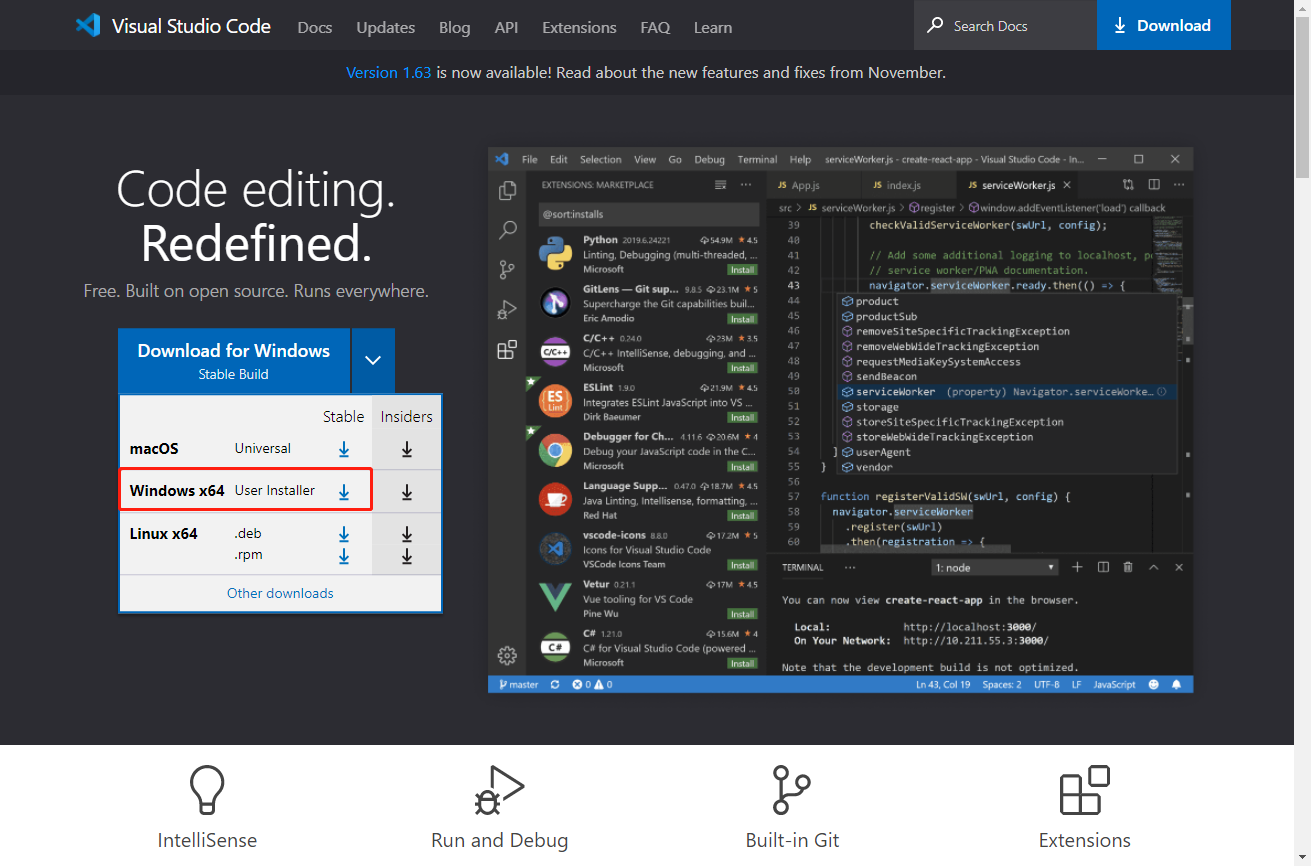This screenshot has height=866, width=1311.
Task: Download the Windows x64 User Installer Stable build
Action: coord(344,491)
